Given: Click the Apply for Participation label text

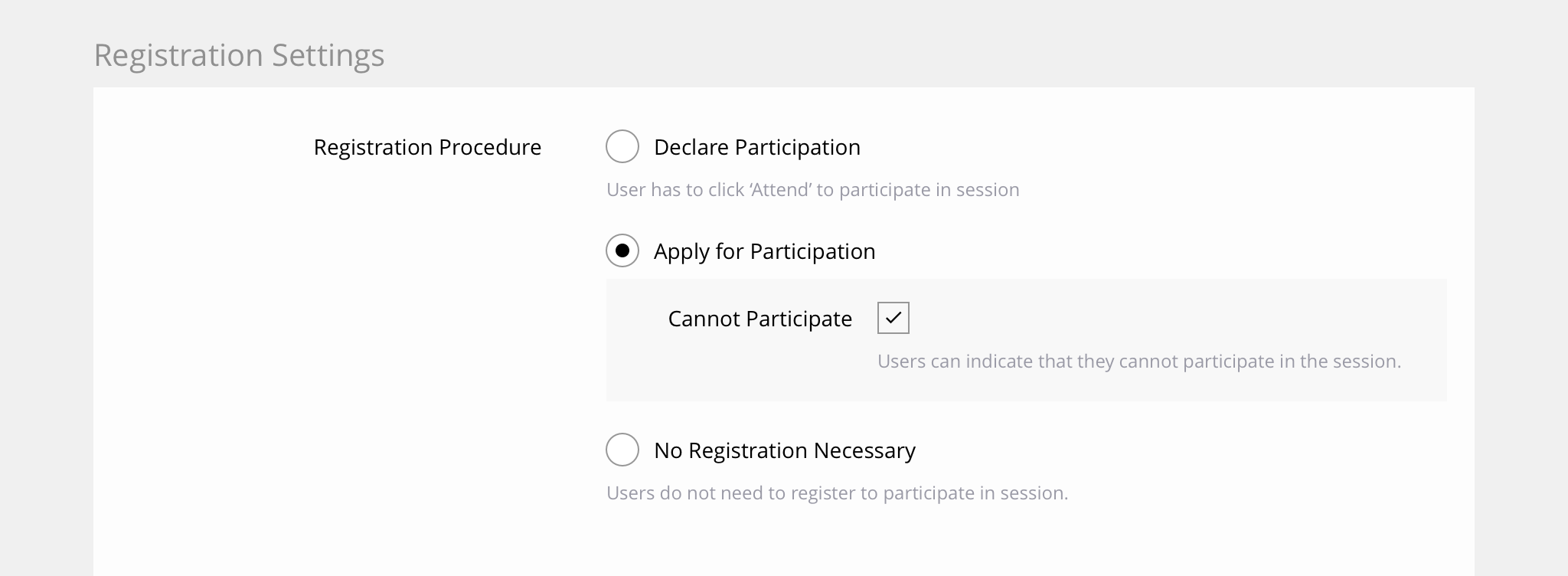Looking at the screenshot, I should click(764, 251).
